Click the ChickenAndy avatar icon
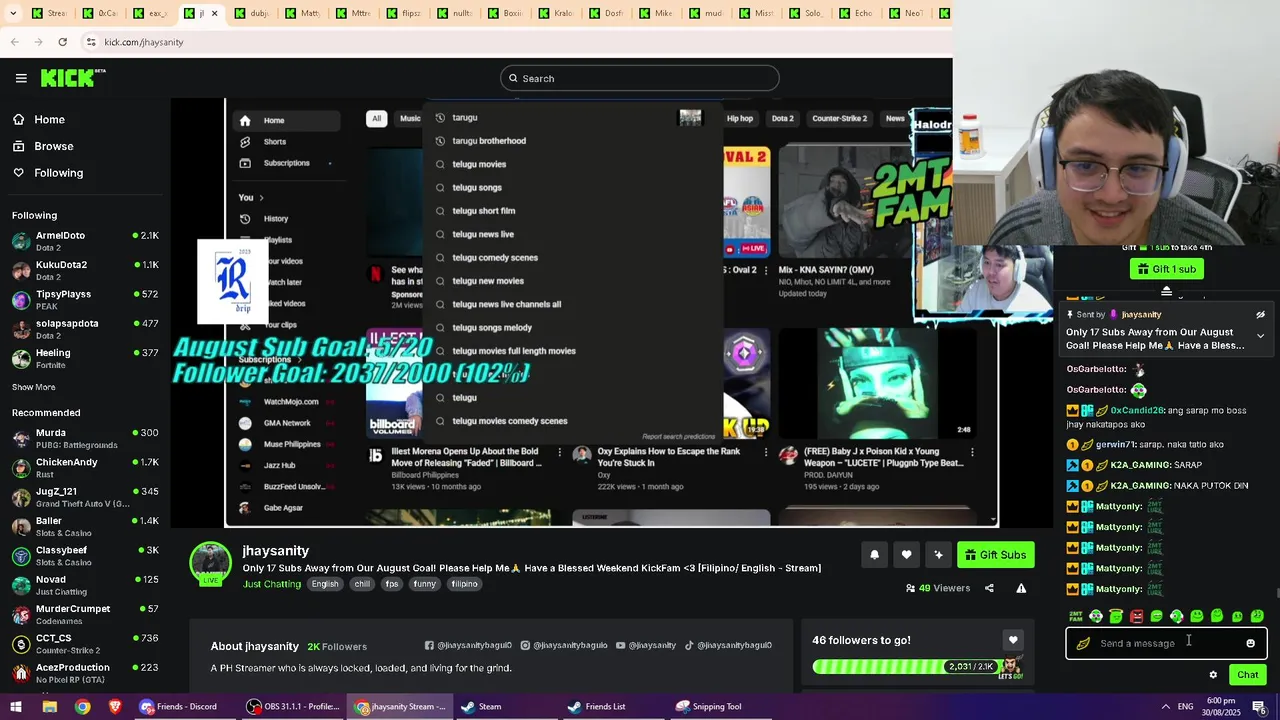Image resolution: width=1280 pixels, height=720 pixels. (x=21, y=468)
